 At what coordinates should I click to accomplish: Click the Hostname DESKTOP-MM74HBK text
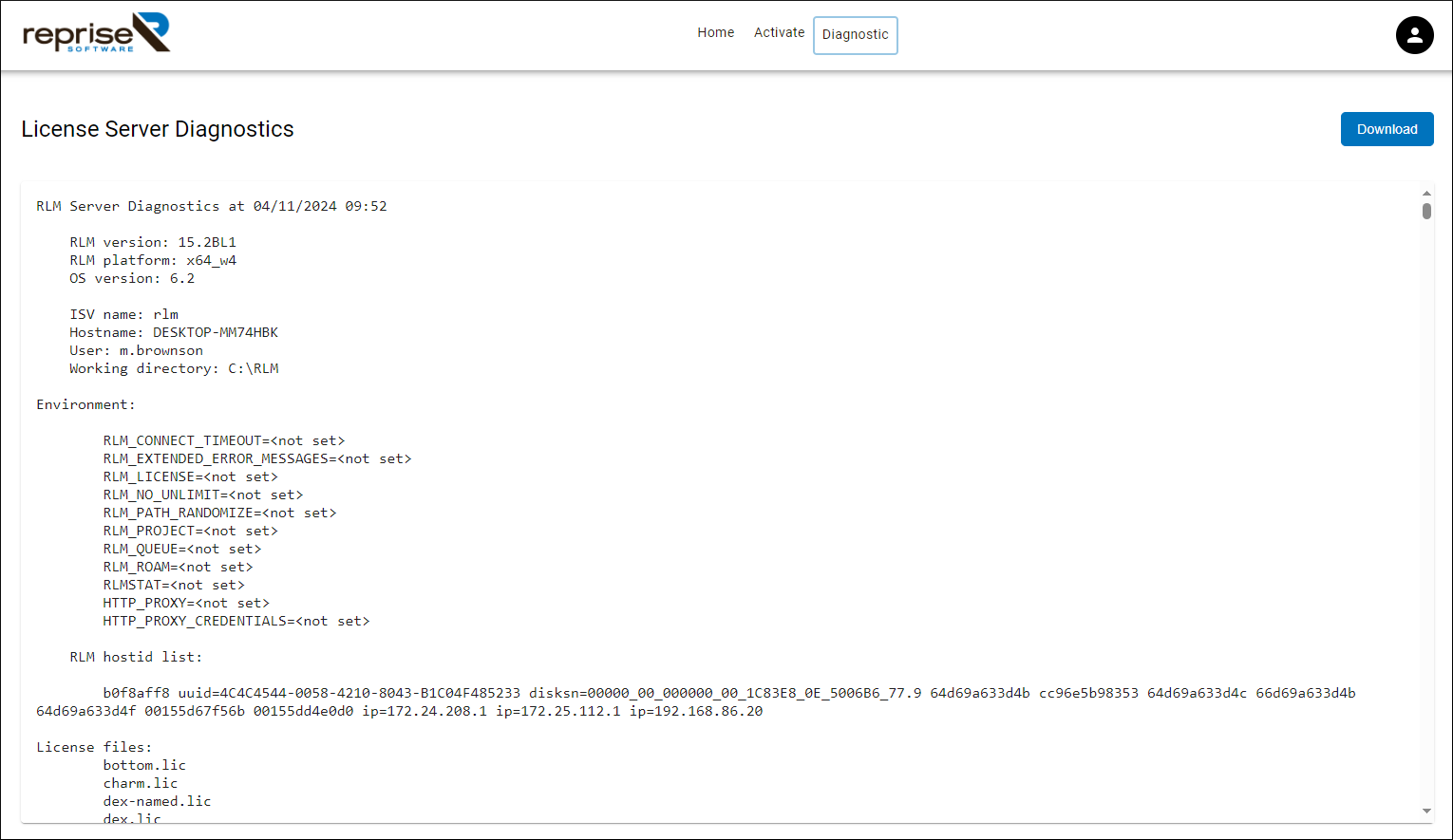coord(174,332)
